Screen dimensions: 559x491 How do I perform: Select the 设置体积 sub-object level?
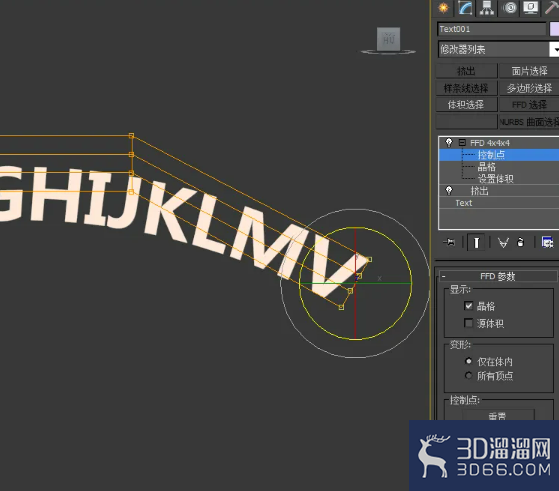(x=496, y=179)
